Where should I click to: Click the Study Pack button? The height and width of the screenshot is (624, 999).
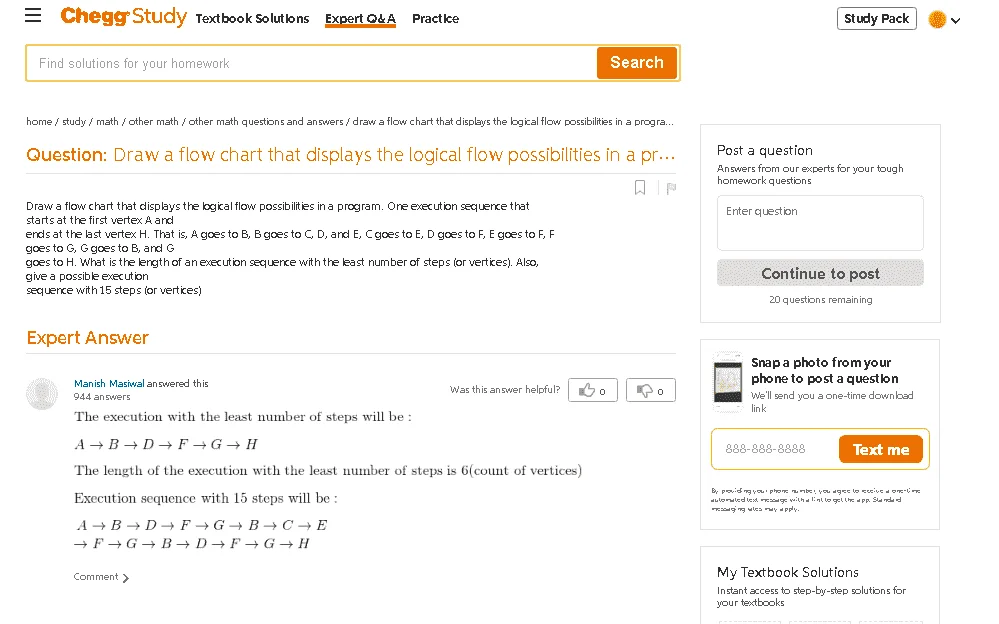click(876, 18)
